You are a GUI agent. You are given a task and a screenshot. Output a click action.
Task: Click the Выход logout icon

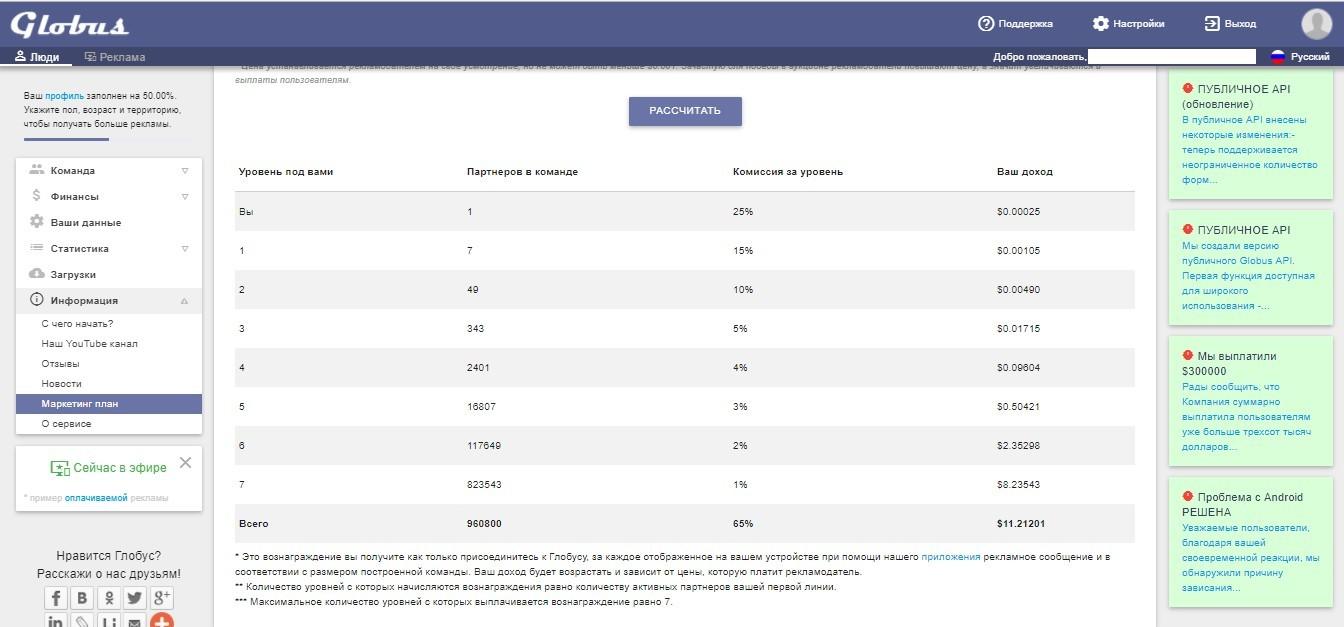coord(1212,23)
